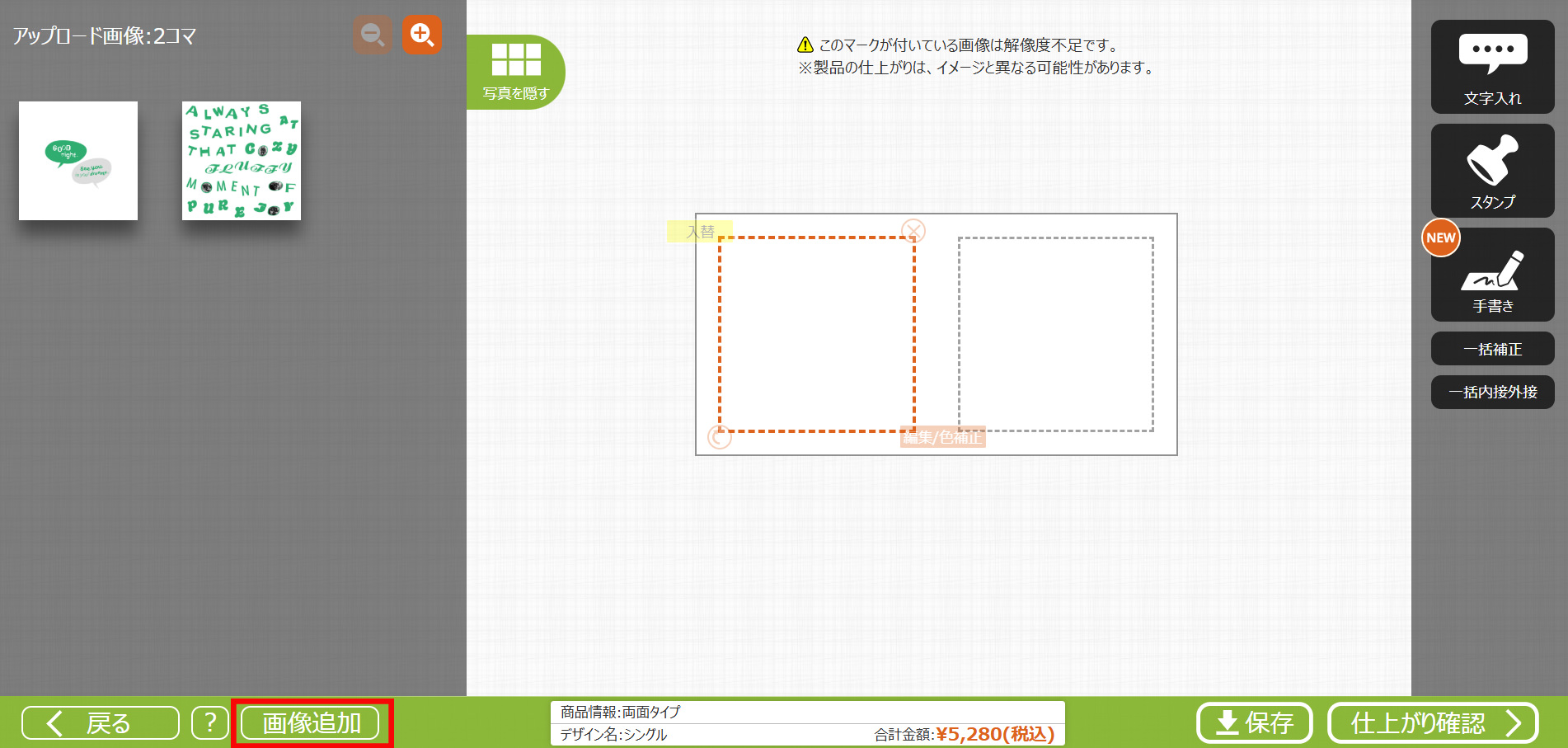Image resolution: width=1568 pixels, height=748 pixels.
Task: Click the 一括補正 button
Action: (x=1492, y=349)
